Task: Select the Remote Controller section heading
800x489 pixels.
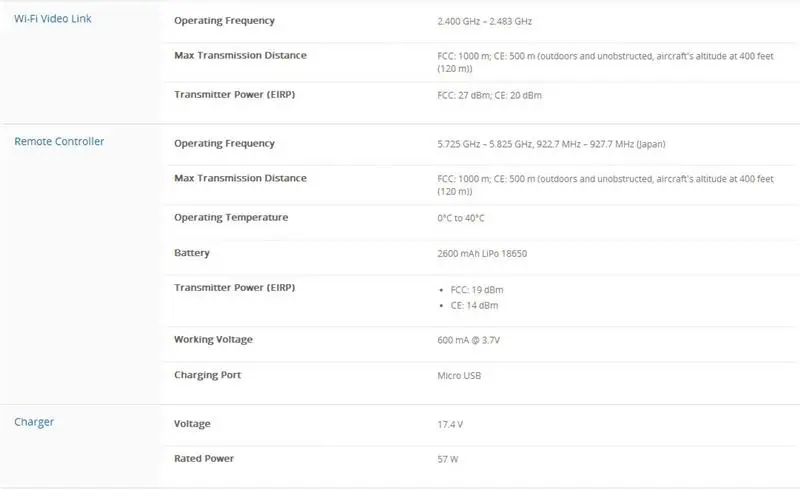Action: click(59, 141)
